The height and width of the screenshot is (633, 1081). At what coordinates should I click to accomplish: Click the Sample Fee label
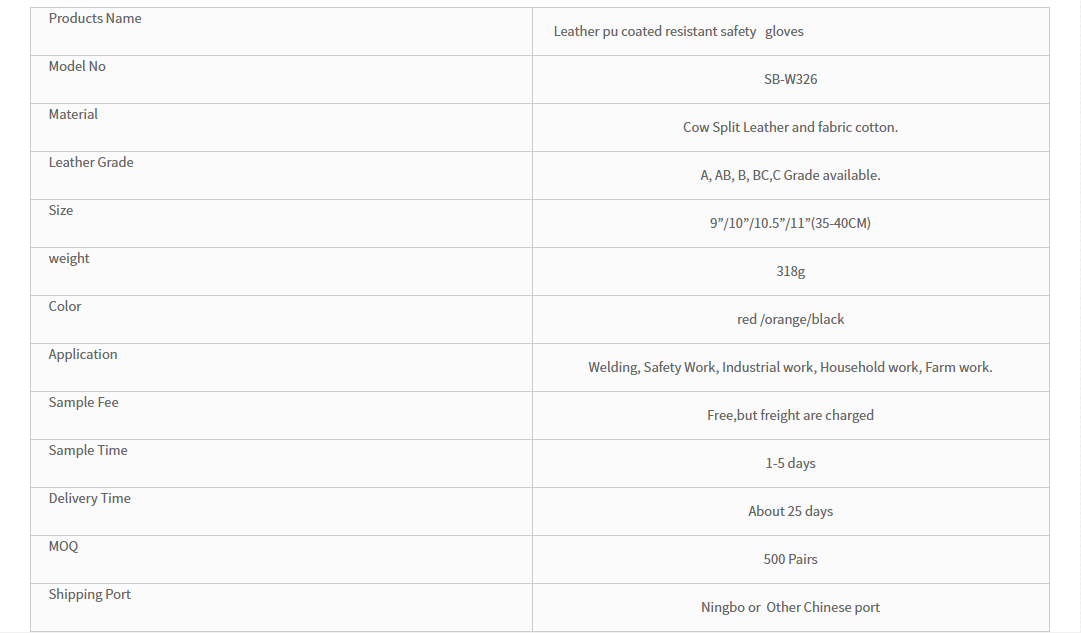click(x=83, y=403)
